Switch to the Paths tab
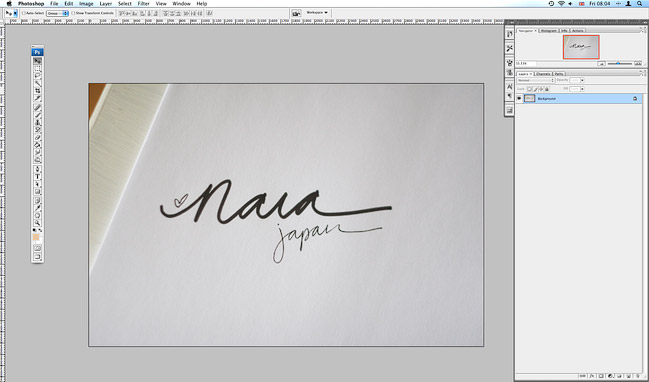The height and width of the screenshot is (382, 649). [559, 74]
